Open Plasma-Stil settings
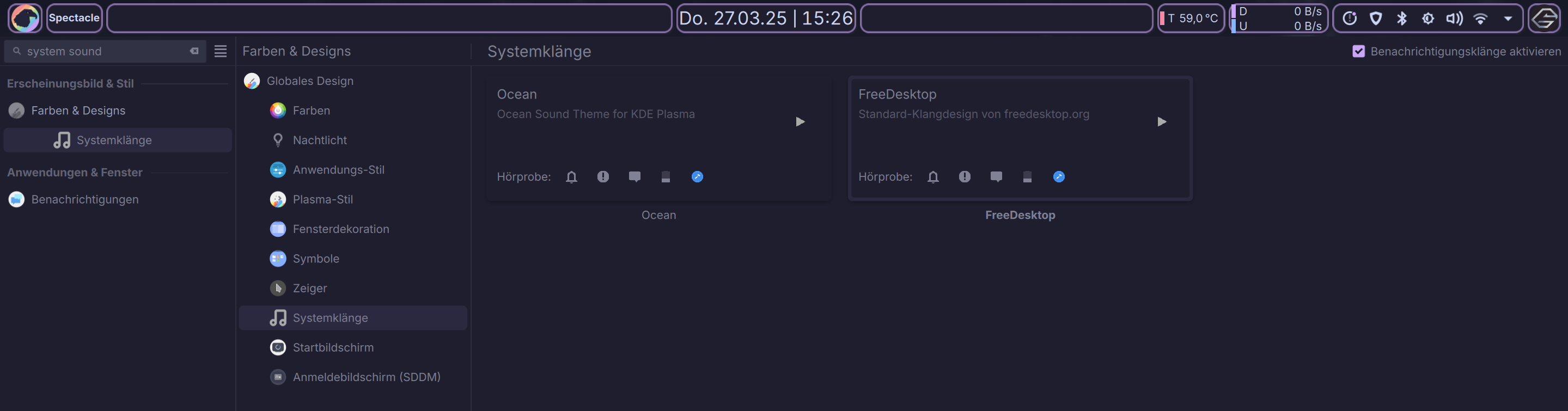Screen dimensions: 1568x411 (x=353, y=199)
